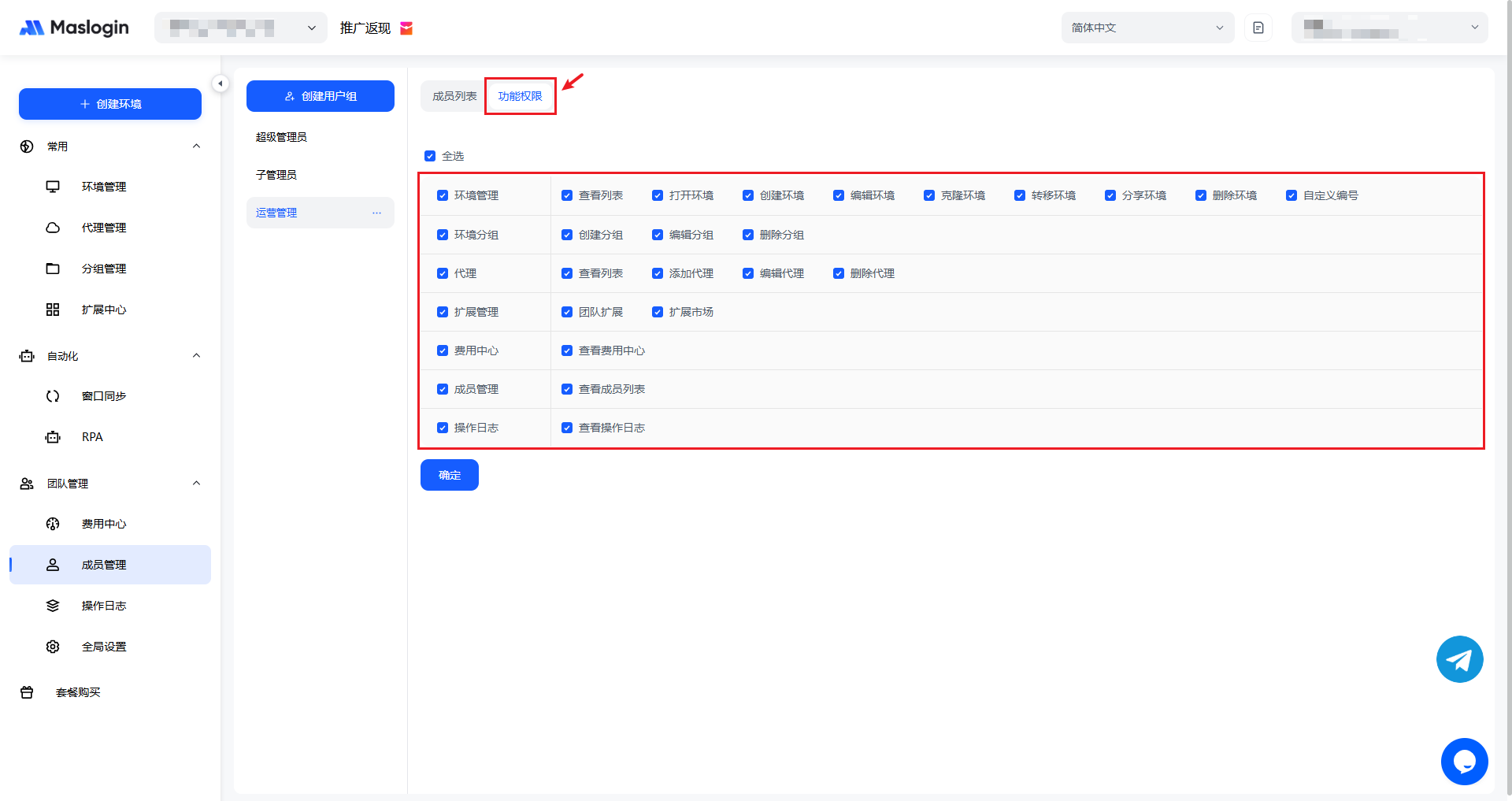Toggle the 删除环境 permission checkbox
The width and height of the screenshot is (1512, 801).
pos(1201,195)
